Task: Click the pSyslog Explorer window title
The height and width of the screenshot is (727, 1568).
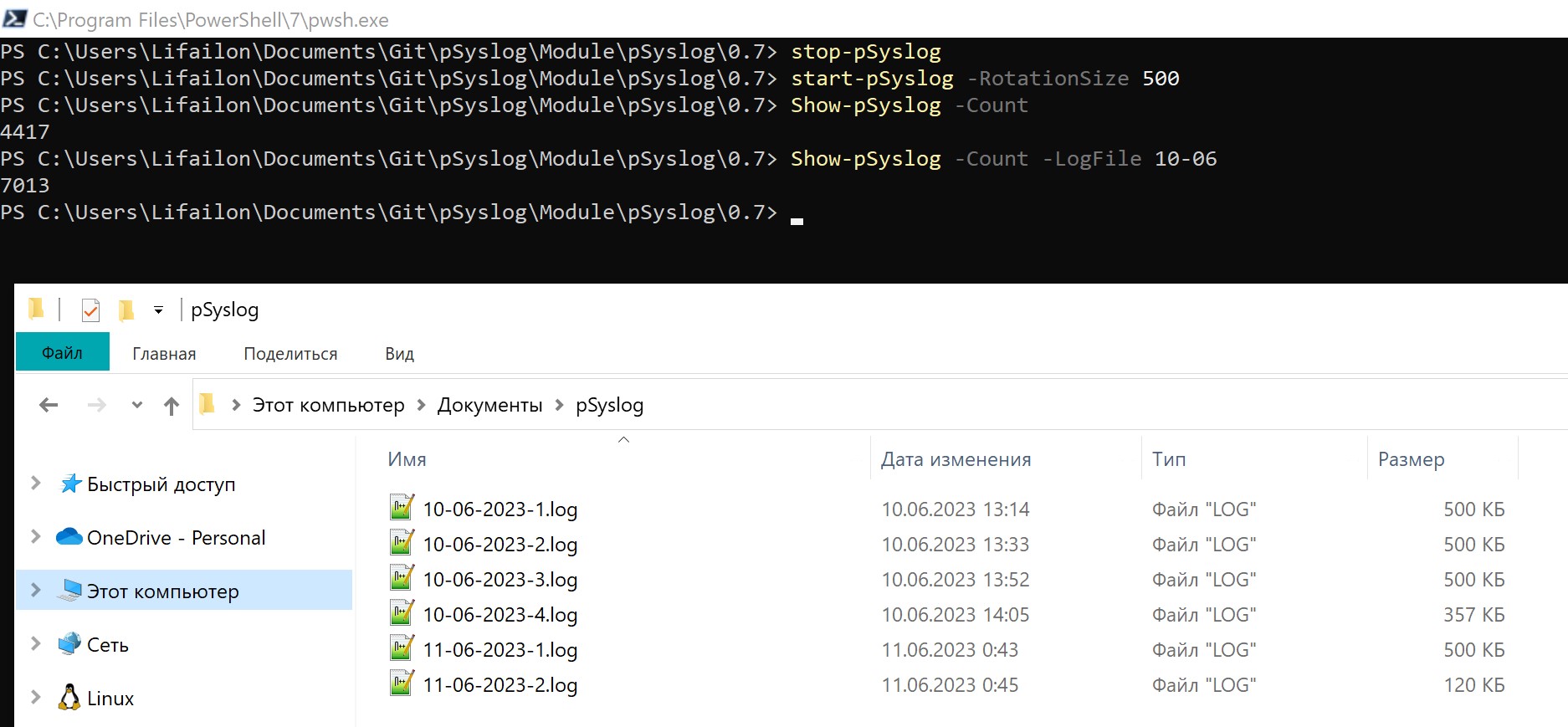Action: (x=225, y=310)
